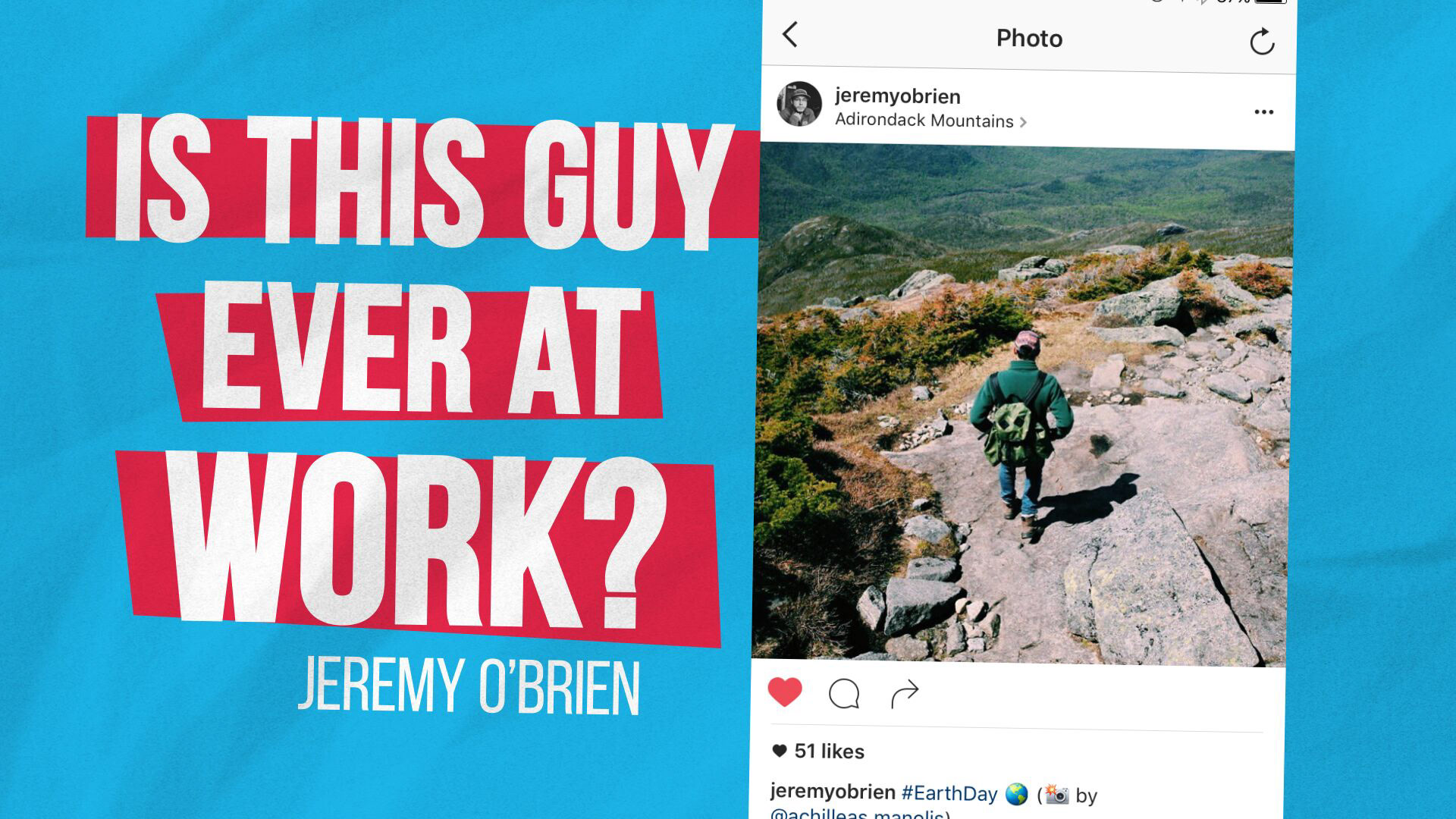1456x819 pixels.
Task: Open the three-dot post options menu
Action: (1263, 112)
